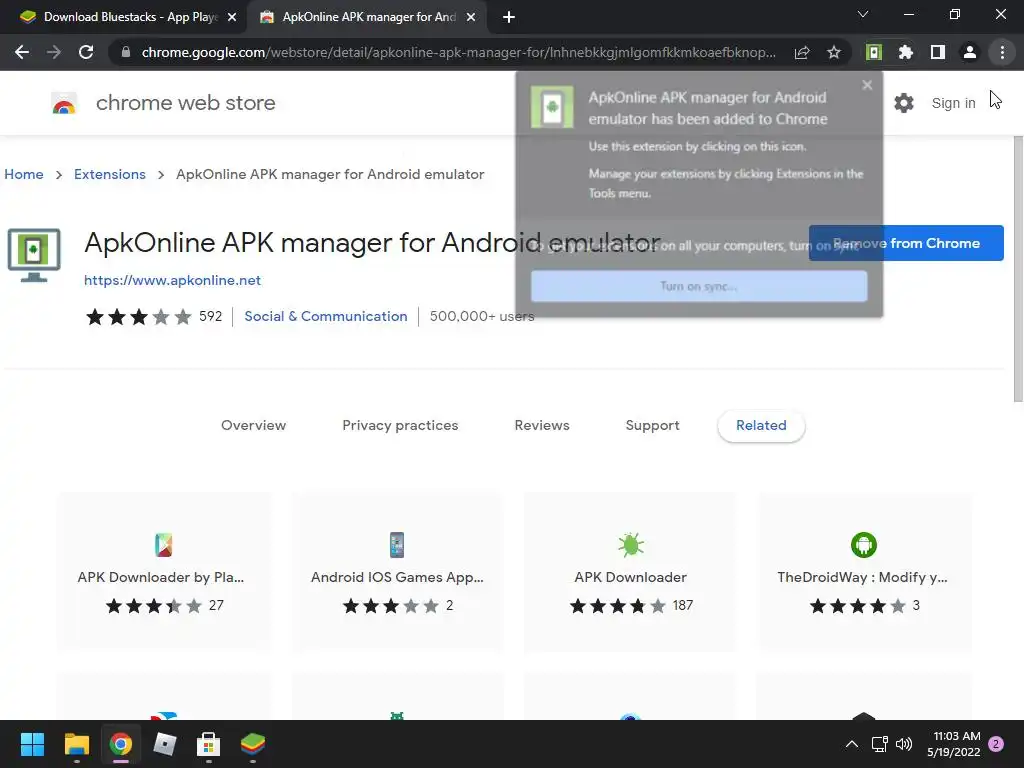Open BlueStacks from the taskbar
The height and width of the screenshot is (768, 1024).
[x=253, y=744]
